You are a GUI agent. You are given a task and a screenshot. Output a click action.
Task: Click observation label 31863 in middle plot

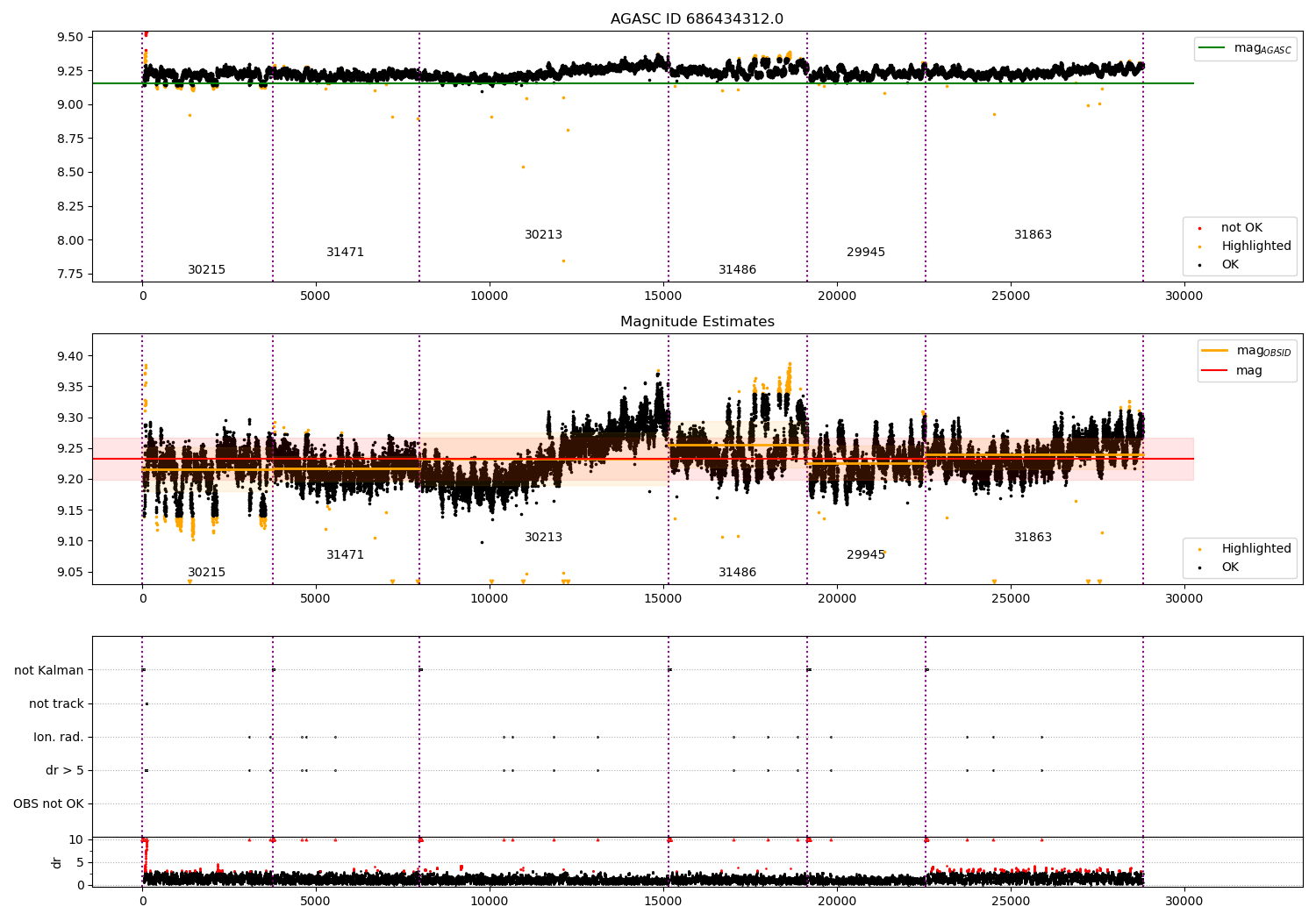(1033, 538)
